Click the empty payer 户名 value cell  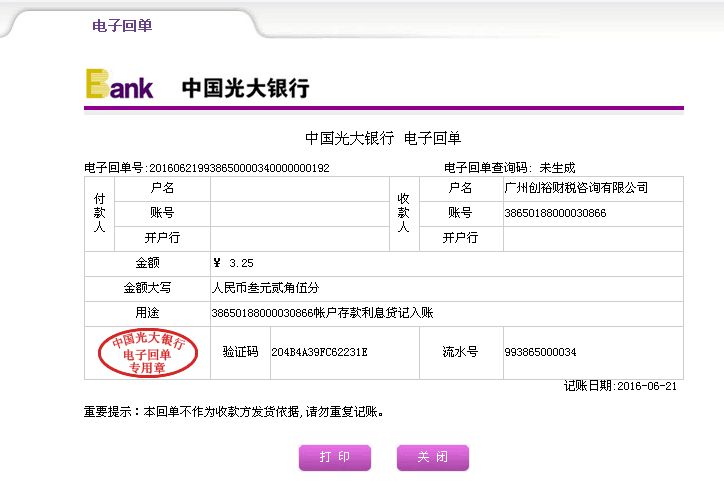[x=300, y=188]
